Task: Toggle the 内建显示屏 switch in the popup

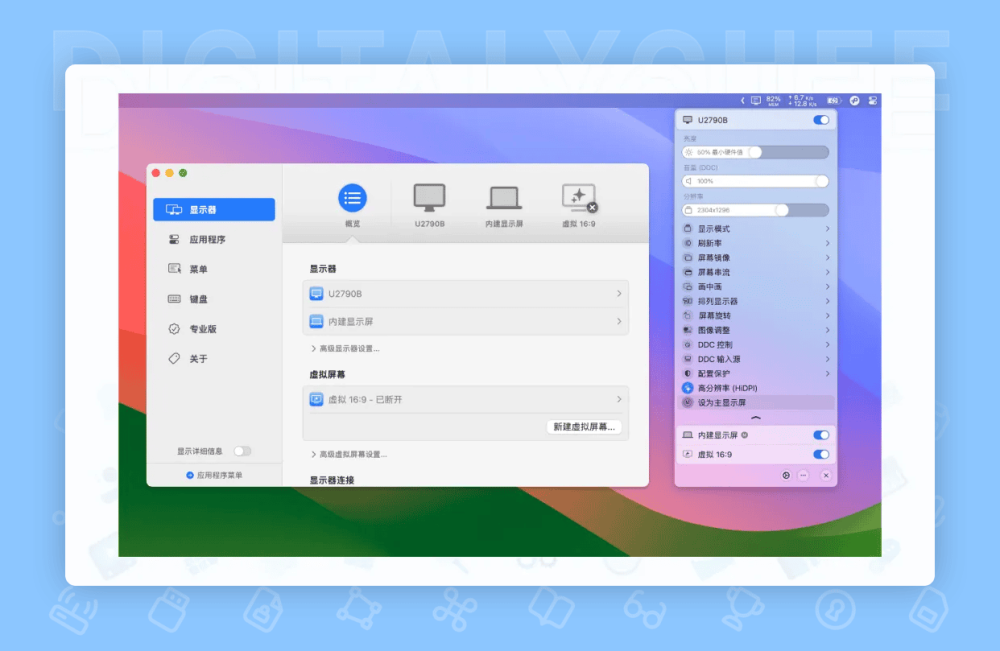Action: [x=821, y=435]
